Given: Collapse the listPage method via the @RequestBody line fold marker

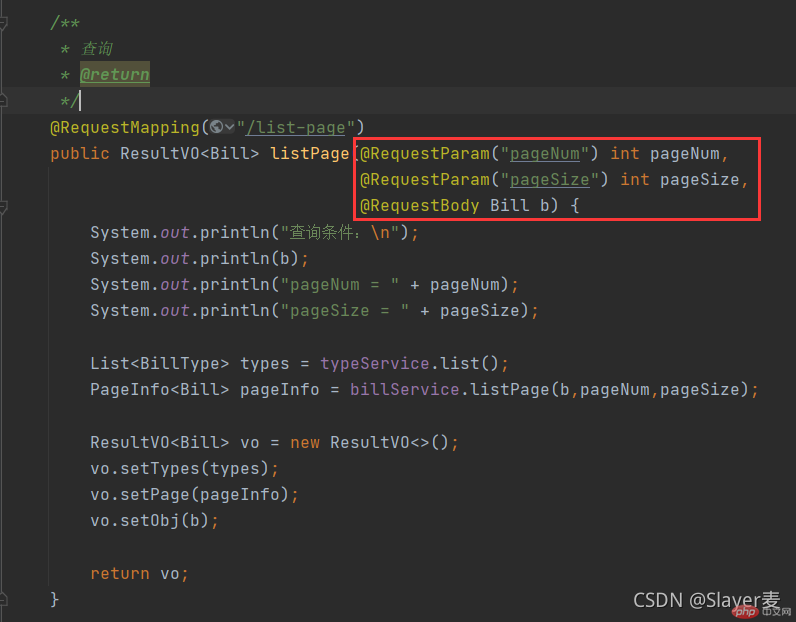Looking at the screenshot, I should coord(3,206).
